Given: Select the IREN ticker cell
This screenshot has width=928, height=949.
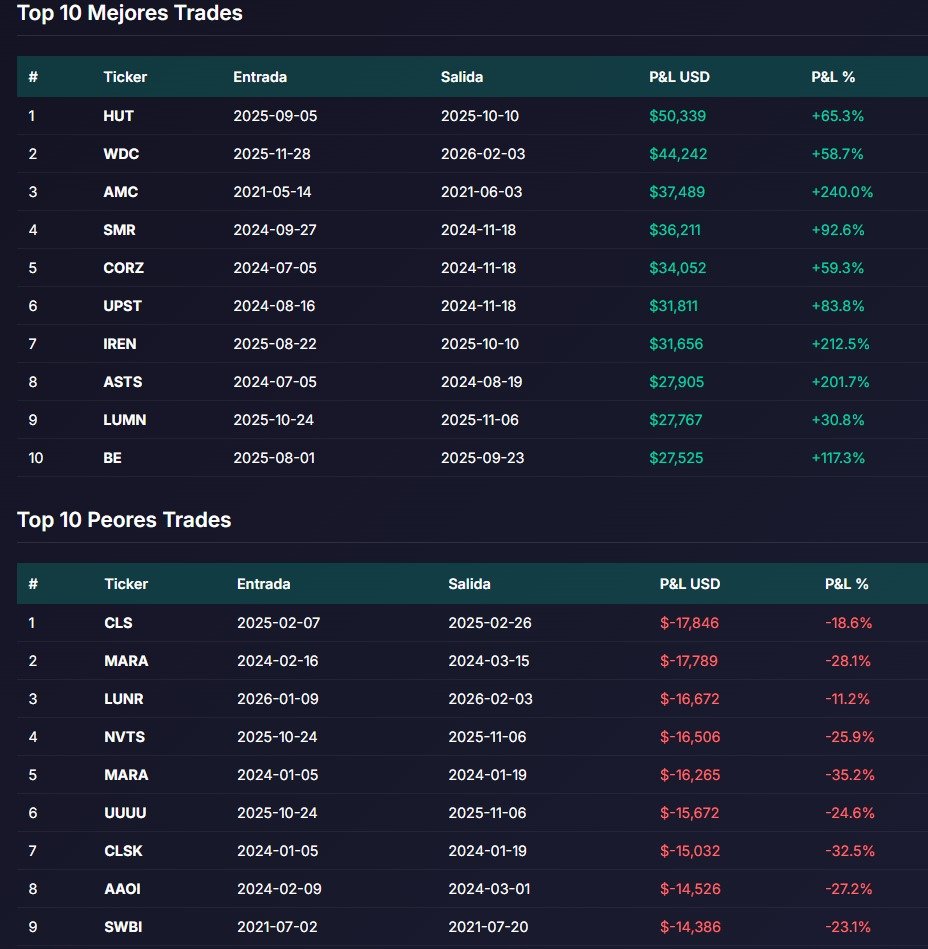Looking at the screenshot, I should pyautogui.click(x=119, y=344).
